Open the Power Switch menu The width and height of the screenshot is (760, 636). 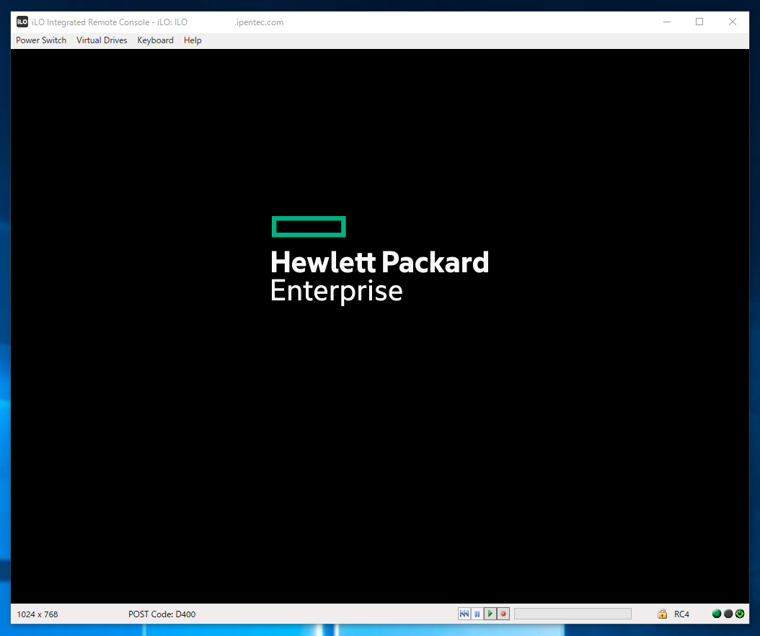41,40
